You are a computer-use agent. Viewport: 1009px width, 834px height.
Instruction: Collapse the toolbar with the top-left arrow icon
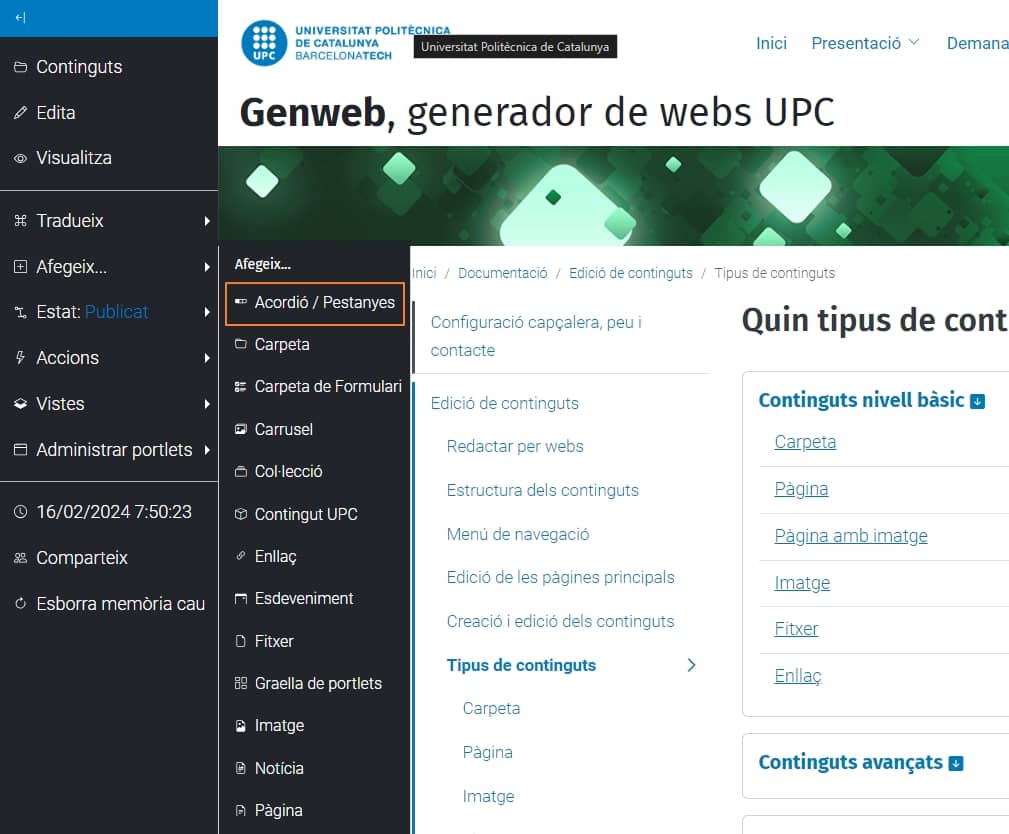21,18
